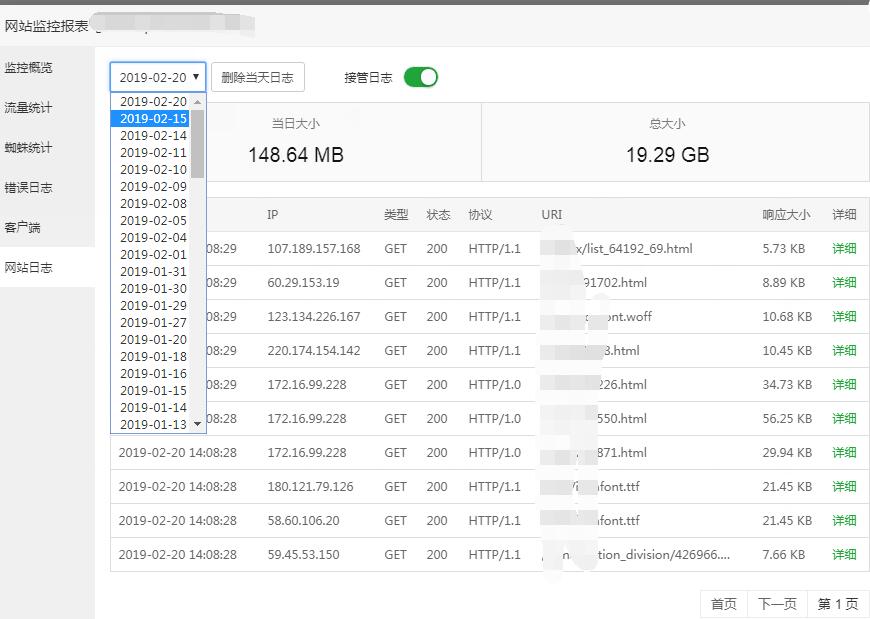Click the 状态 column header
This screenshot has width=870, height=619.
tap(438, 215)
